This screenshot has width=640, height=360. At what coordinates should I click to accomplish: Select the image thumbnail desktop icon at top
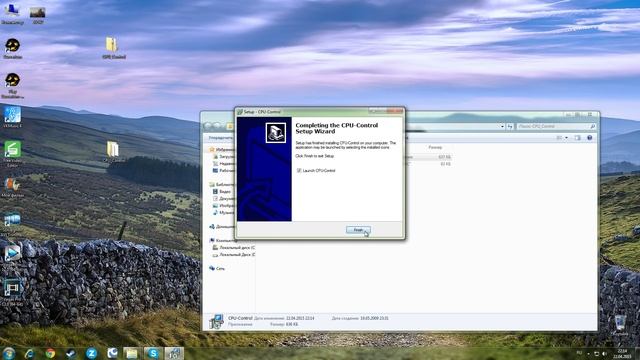pyautogui.click(x=38, y=15)
